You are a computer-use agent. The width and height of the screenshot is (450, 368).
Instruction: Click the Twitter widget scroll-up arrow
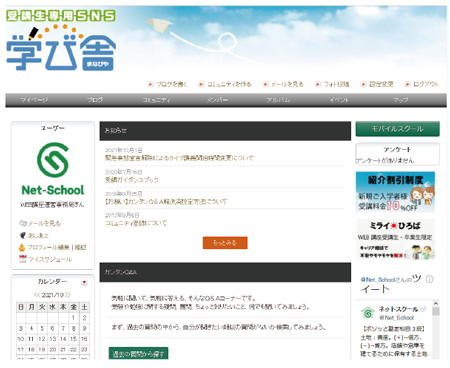436,303
